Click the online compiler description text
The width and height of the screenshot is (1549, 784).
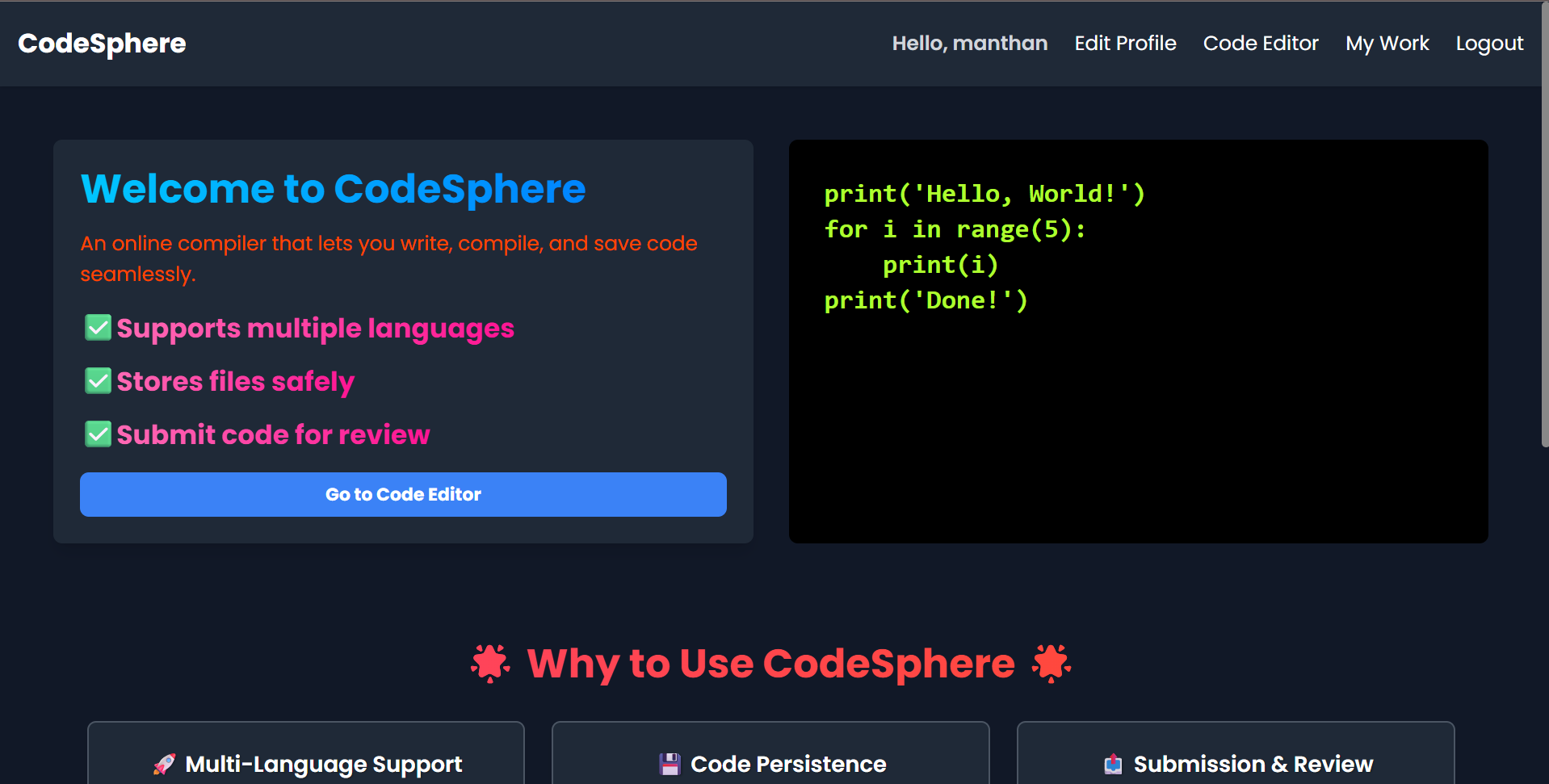click(x=388, y=258)
